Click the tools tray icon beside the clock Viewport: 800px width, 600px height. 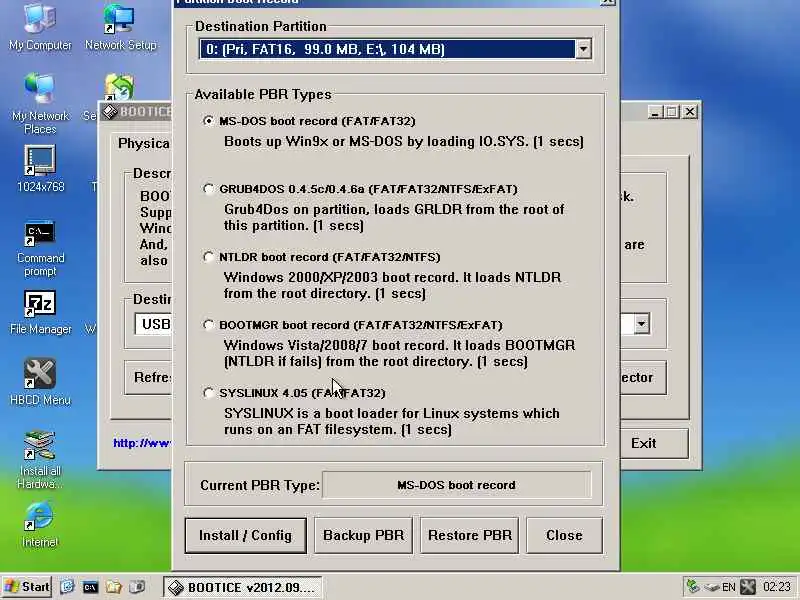[x=748, y=587]
